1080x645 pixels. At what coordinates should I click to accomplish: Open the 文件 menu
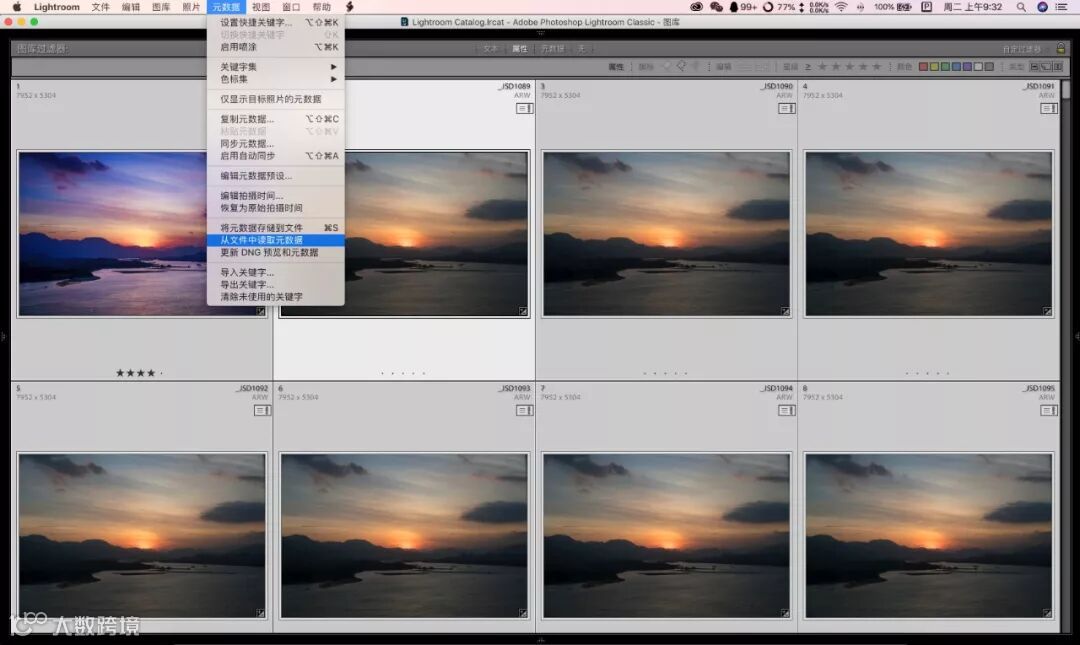point(101,7)
